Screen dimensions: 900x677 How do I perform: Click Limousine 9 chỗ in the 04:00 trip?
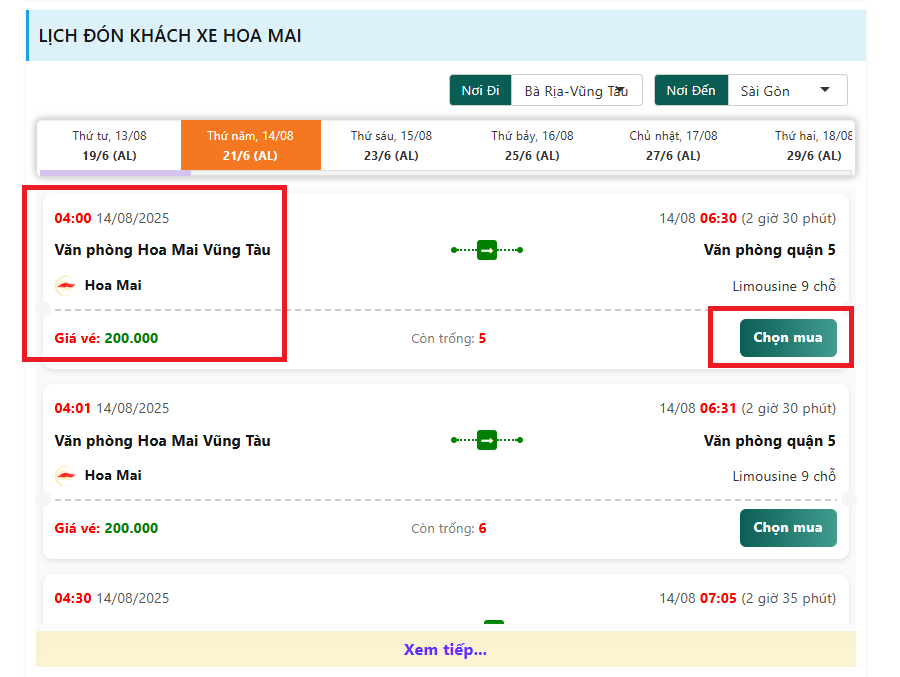[x=784, y=286]
